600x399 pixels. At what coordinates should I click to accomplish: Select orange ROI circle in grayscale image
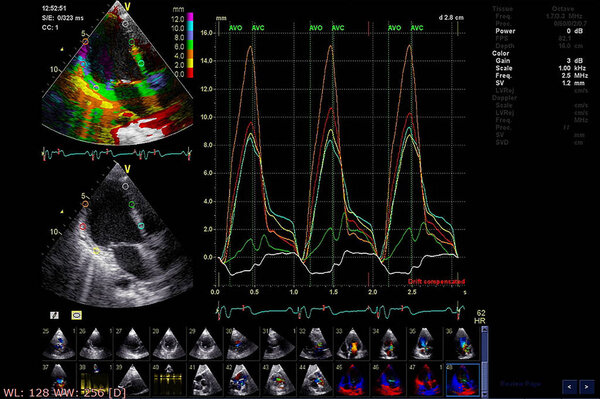click(85, 204)
